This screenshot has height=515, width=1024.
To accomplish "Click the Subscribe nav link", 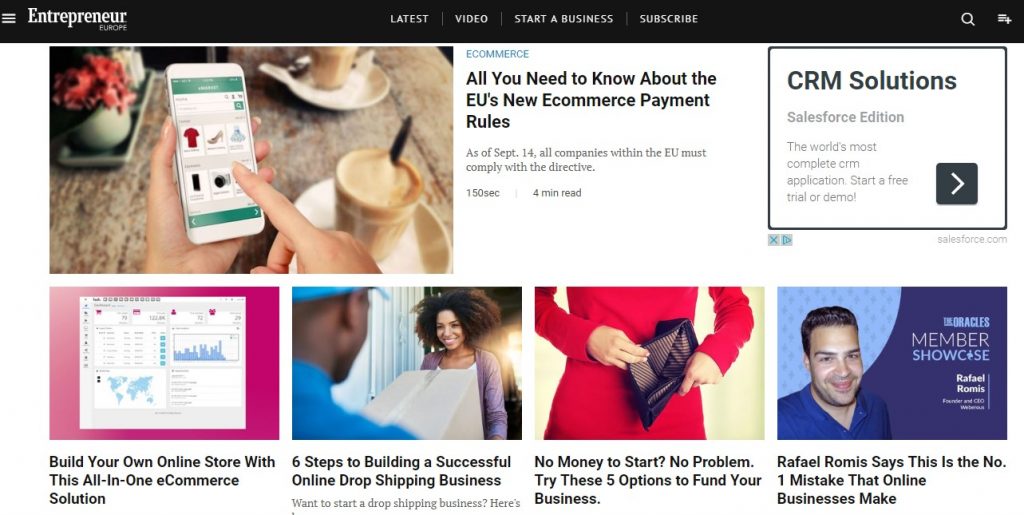I will click(669, 19).
